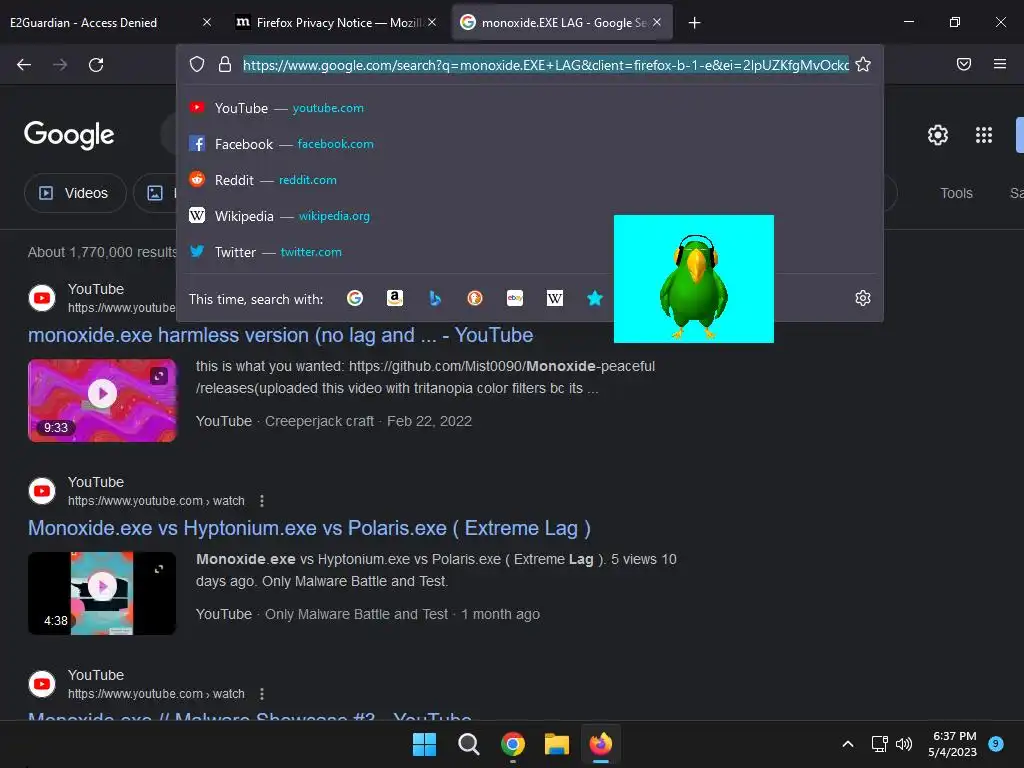1024x768 pixels.
Task: Choose Wikipedia suggestion in URL dropdown
Action: [530, 216]
